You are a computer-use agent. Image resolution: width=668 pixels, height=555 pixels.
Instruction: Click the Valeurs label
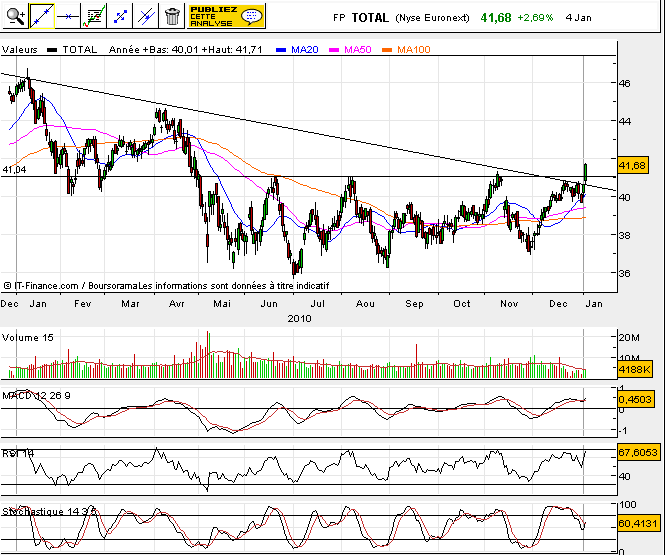(20, 50)
